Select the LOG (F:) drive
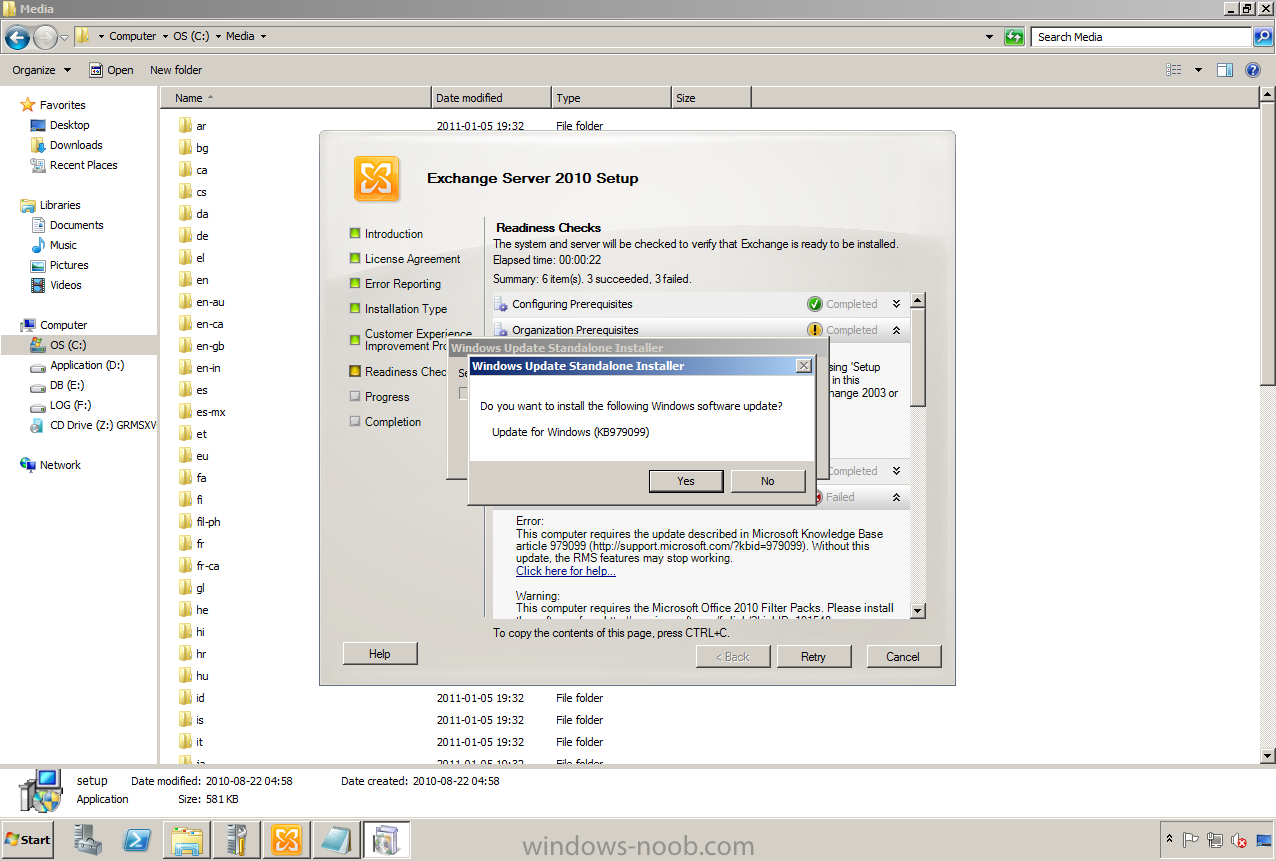The height and width of the screenshot is (861, 1276). tap(70, 405)
